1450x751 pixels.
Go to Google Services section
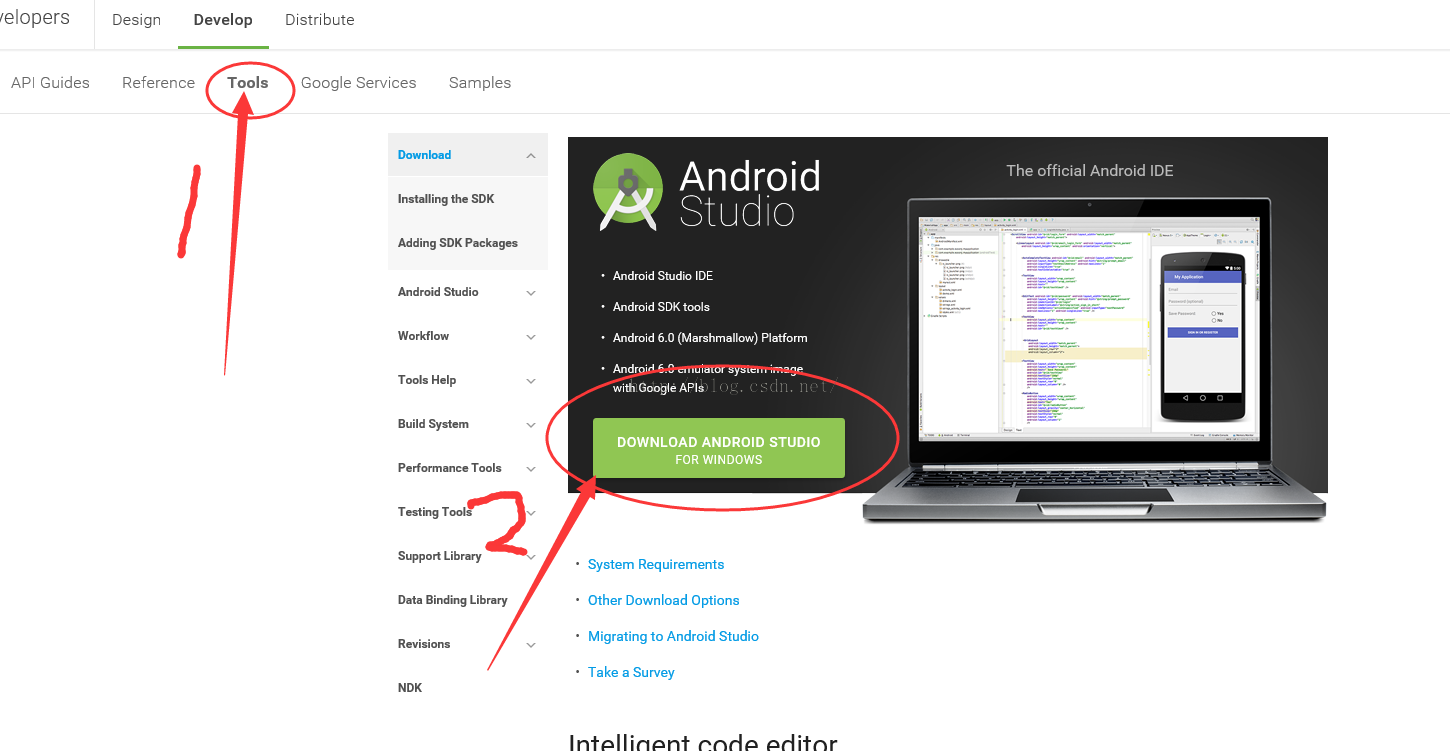point(358,83)
